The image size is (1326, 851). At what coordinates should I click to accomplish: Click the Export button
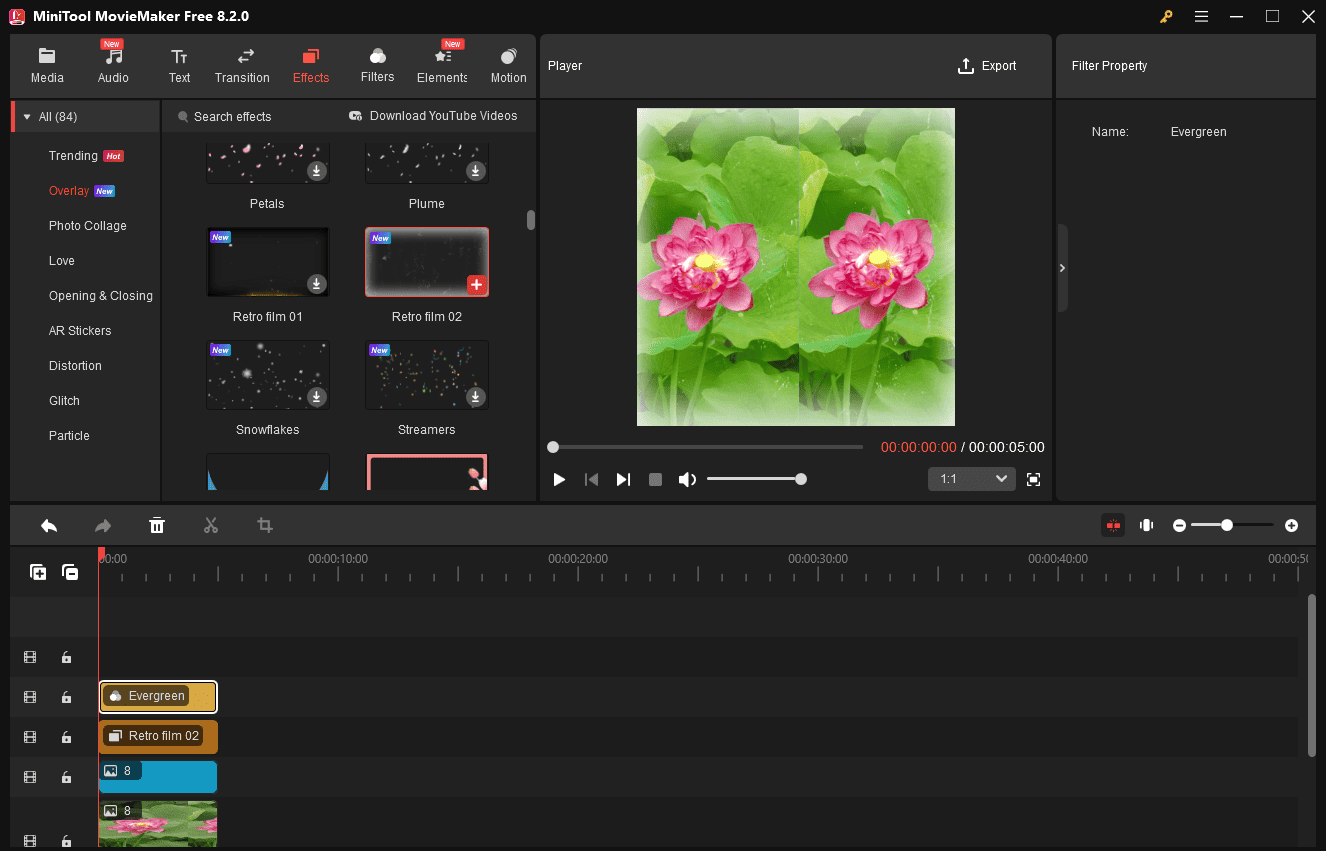(x=987, y=66)
